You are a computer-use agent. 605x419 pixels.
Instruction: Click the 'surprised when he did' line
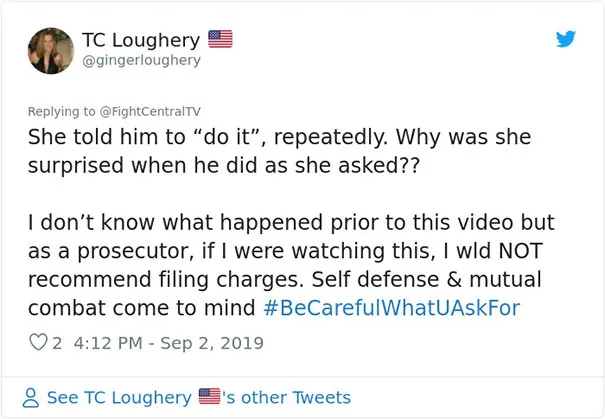coord(224,166)
